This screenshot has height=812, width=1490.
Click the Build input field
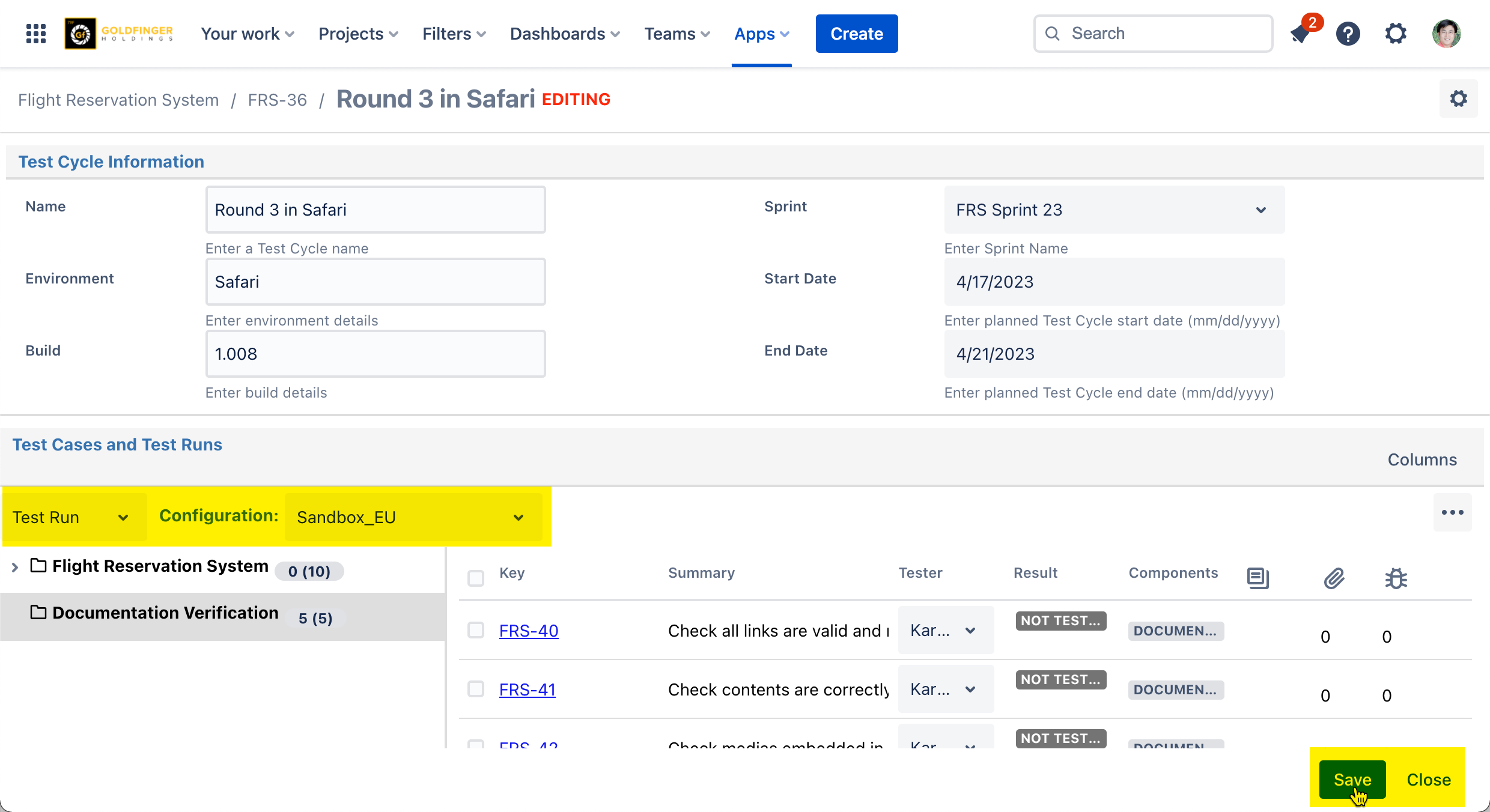tap(376, 354)
